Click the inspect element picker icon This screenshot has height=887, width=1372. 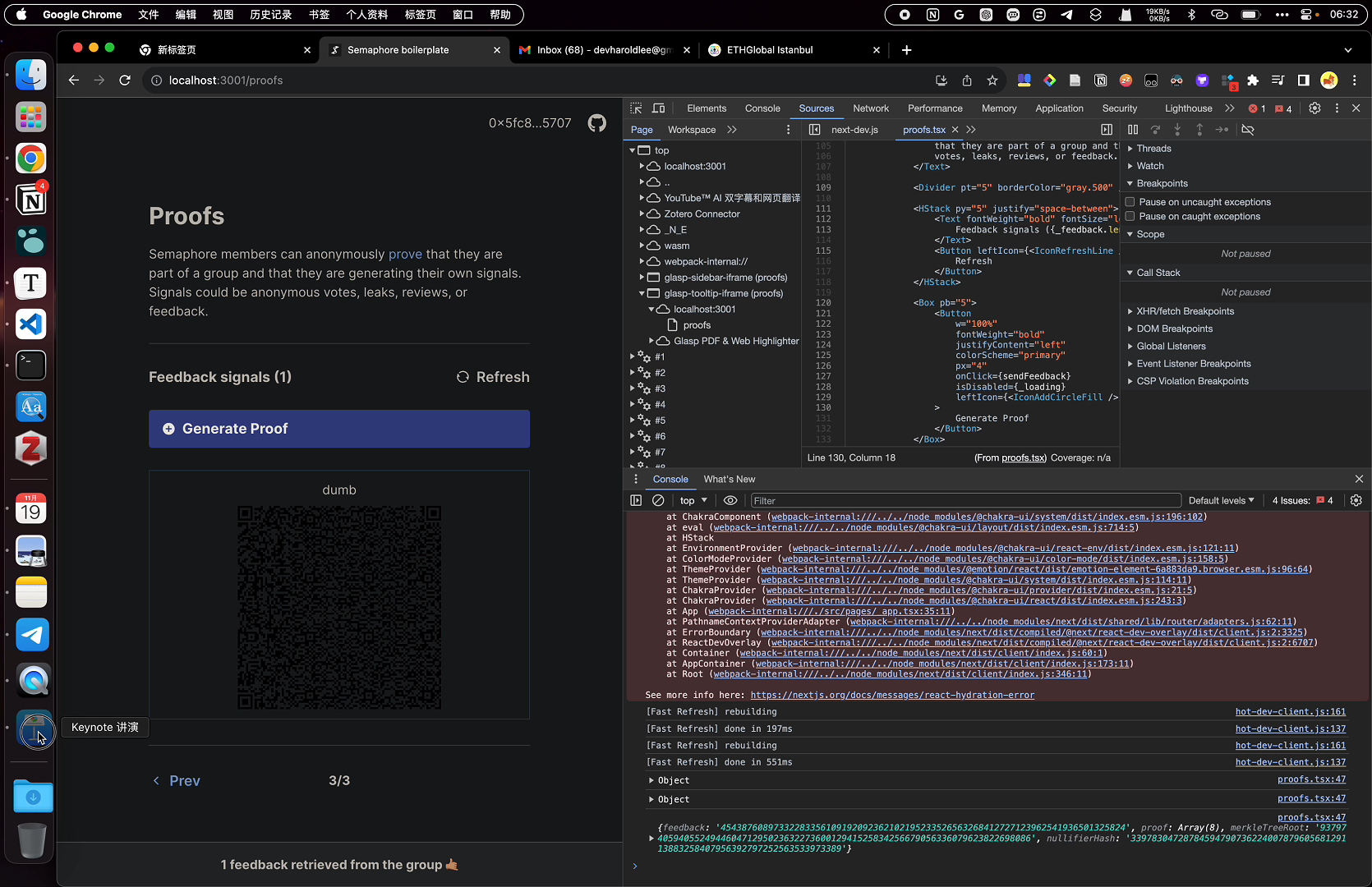coord(636,108)
